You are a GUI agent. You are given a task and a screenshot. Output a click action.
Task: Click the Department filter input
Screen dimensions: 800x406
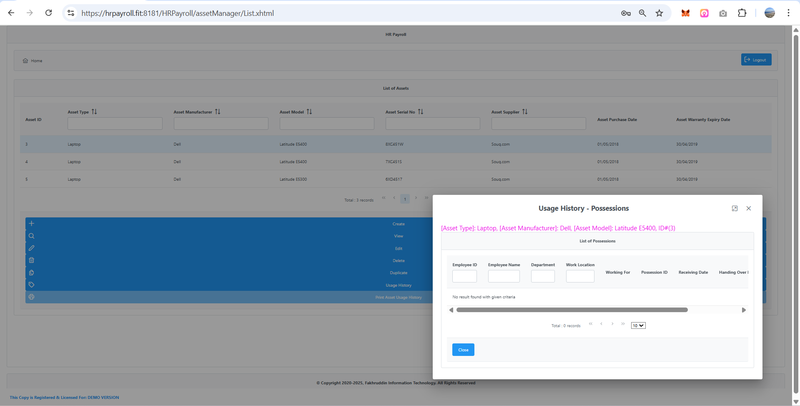[543, 276]
